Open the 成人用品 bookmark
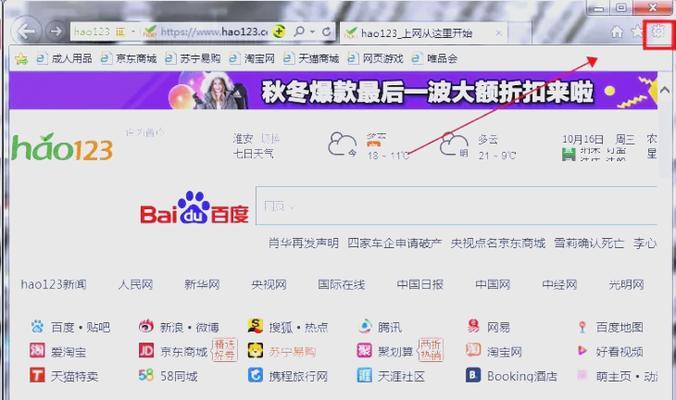This screenshot has height=400, width=676. 64,58
